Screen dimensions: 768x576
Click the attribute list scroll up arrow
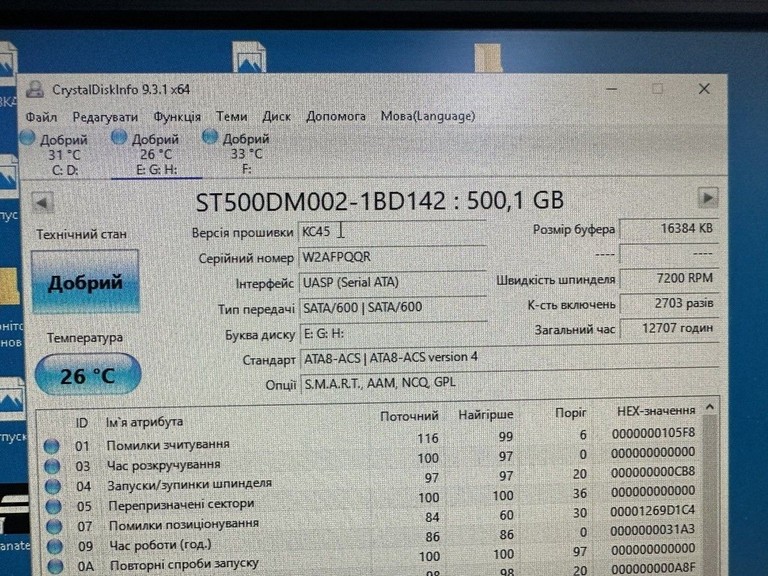click(710, 407)
